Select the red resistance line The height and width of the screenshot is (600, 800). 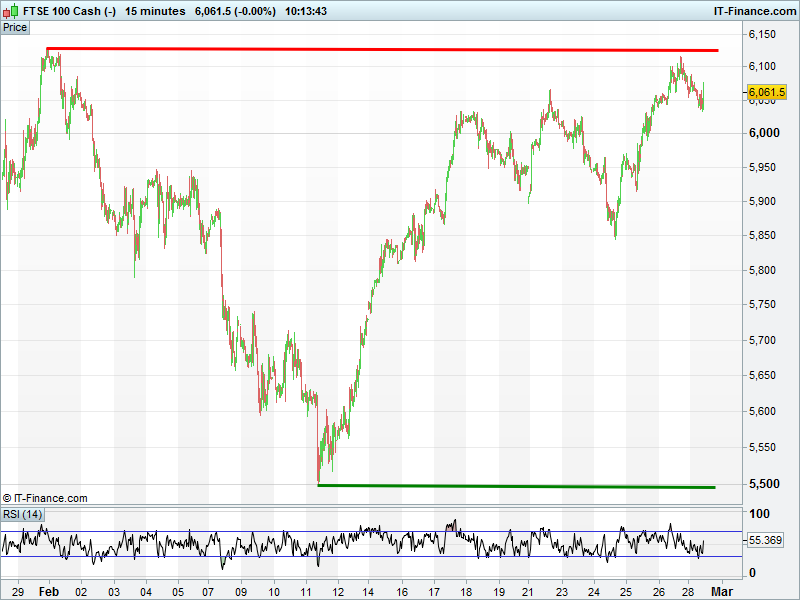point(382,49)
